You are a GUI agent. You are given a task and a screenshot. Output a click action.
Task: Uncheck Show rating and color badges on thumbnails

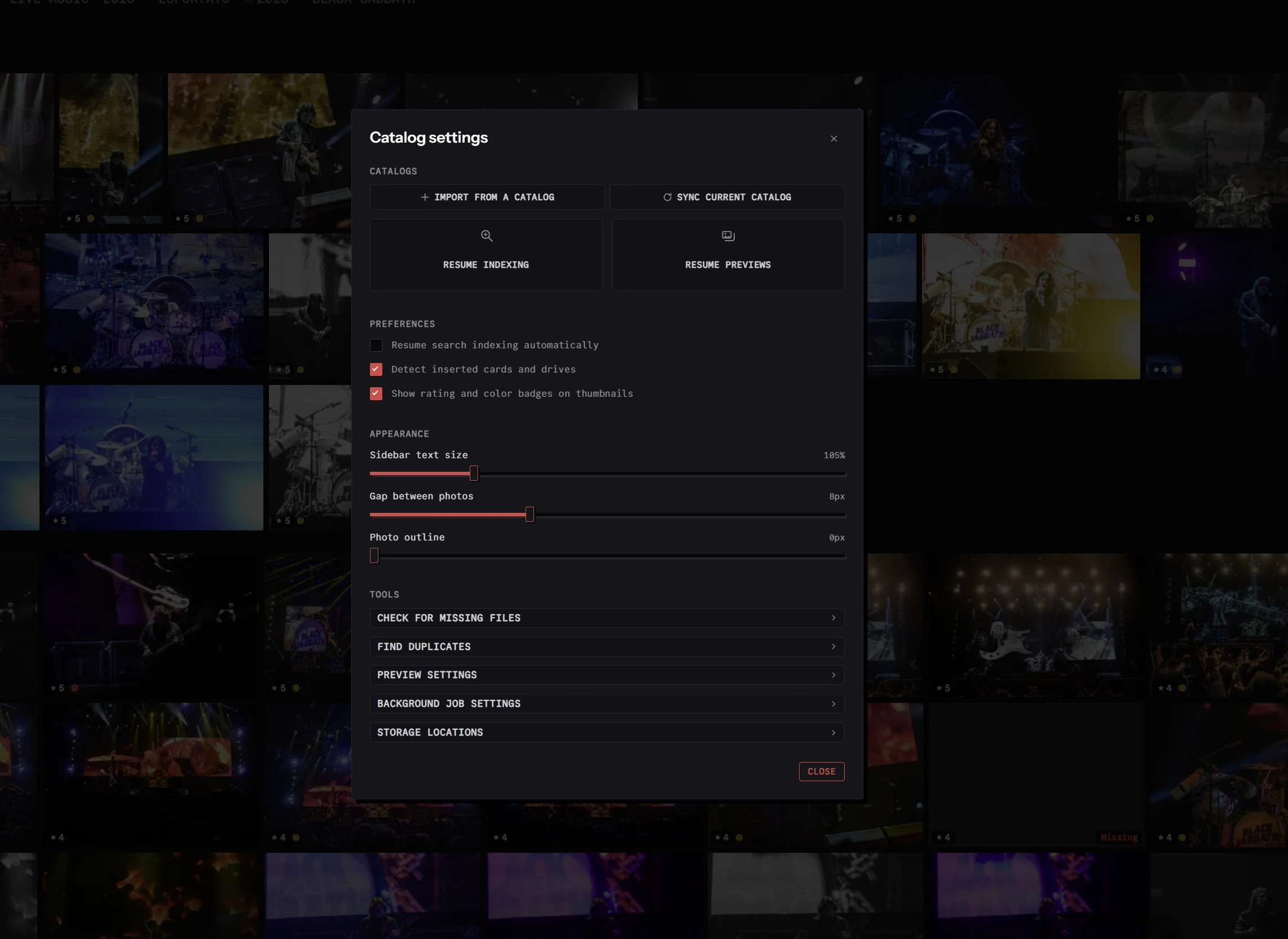coord(376,393)
